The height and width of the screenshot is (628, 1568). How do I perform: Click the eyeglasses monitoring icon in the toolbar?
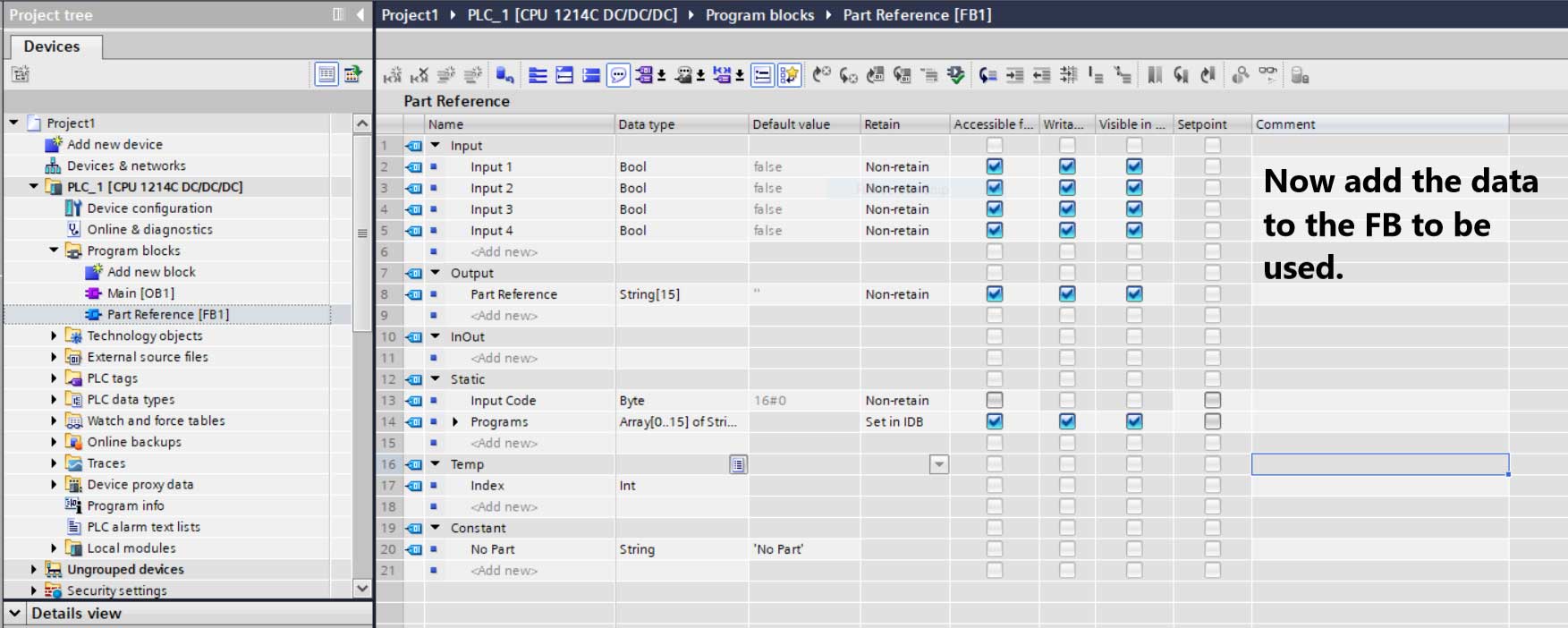pos(1267,75)
